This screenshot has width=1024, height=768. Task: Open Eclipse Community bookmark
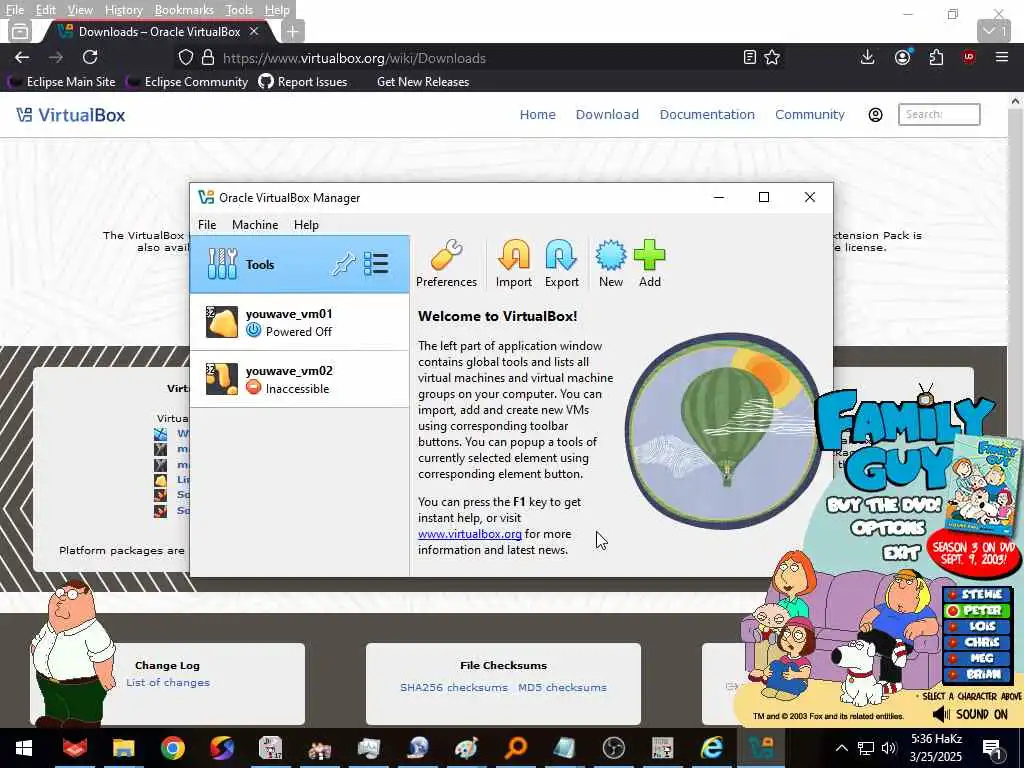tap(188, 82)
